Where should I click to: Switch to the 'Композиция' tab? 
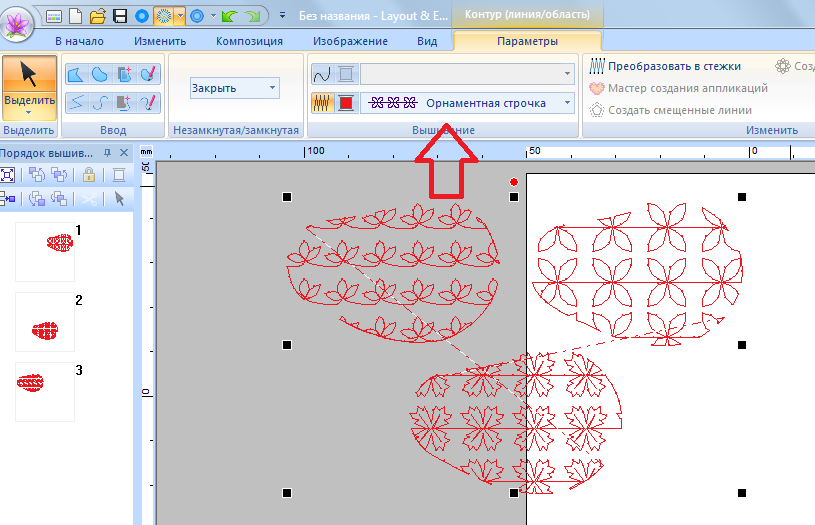point(249,41)
